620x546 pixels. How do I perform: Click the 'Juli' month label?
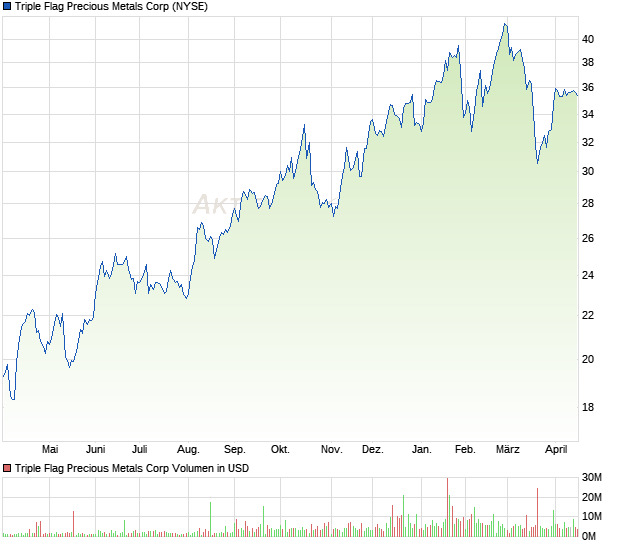pyautogui.click(x=140, y=450)
